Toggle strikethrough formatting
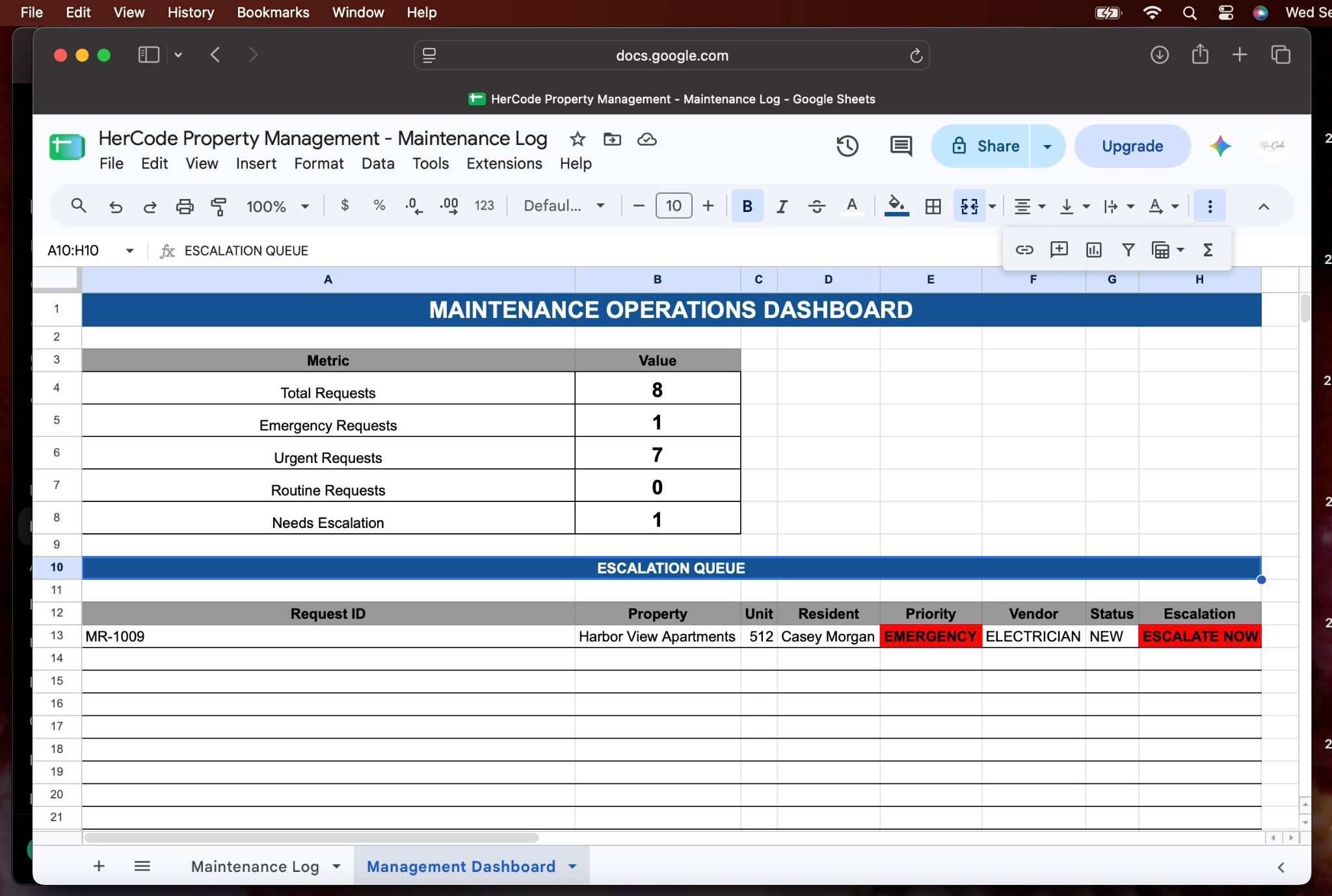This screenshot has width=1332, height=896. (x=817, y=207)
